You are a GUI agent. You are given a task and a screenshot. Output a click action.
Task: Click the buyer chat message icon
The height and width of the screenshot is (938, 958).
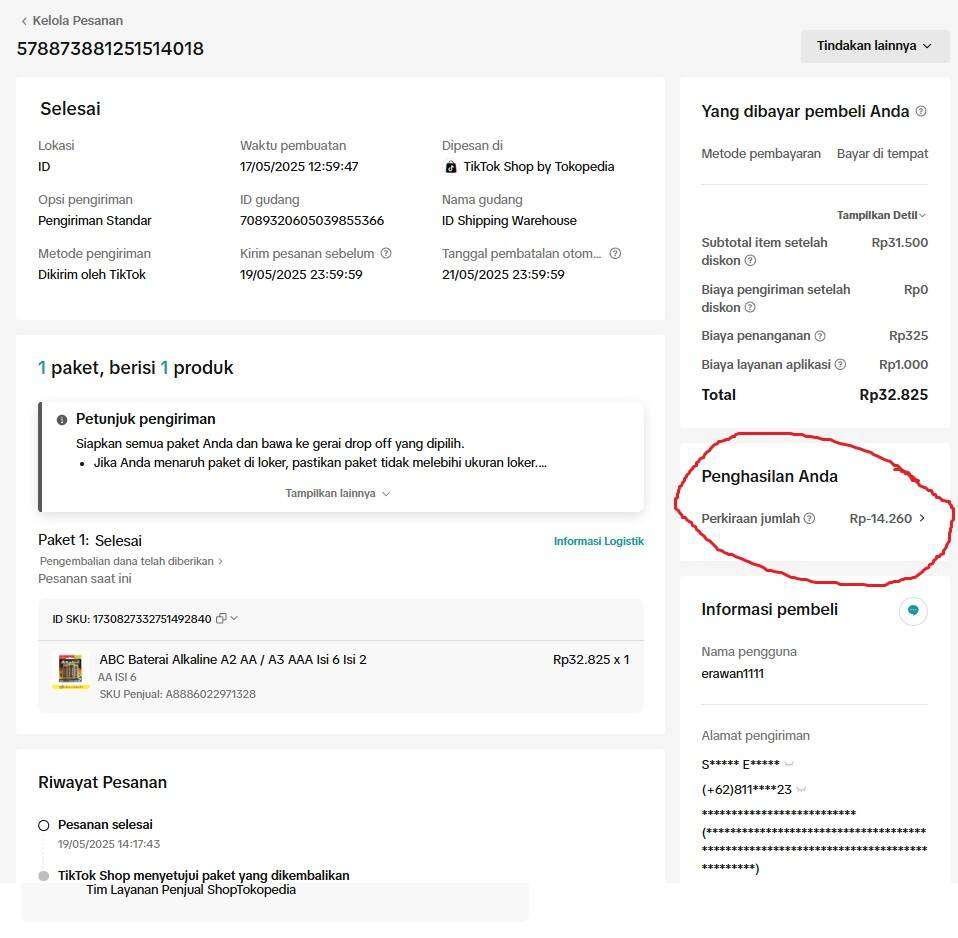pos(913,610)
